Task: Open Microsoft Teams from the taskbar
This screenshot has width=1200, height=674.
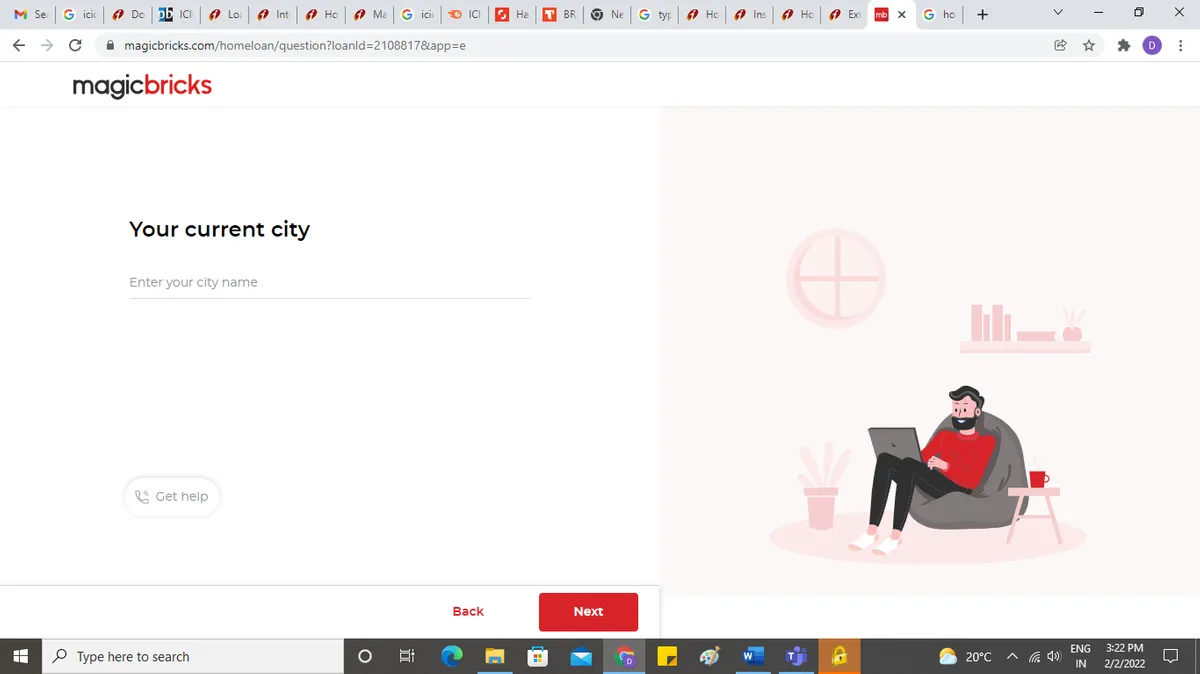Action: click(x=796, y=656)
